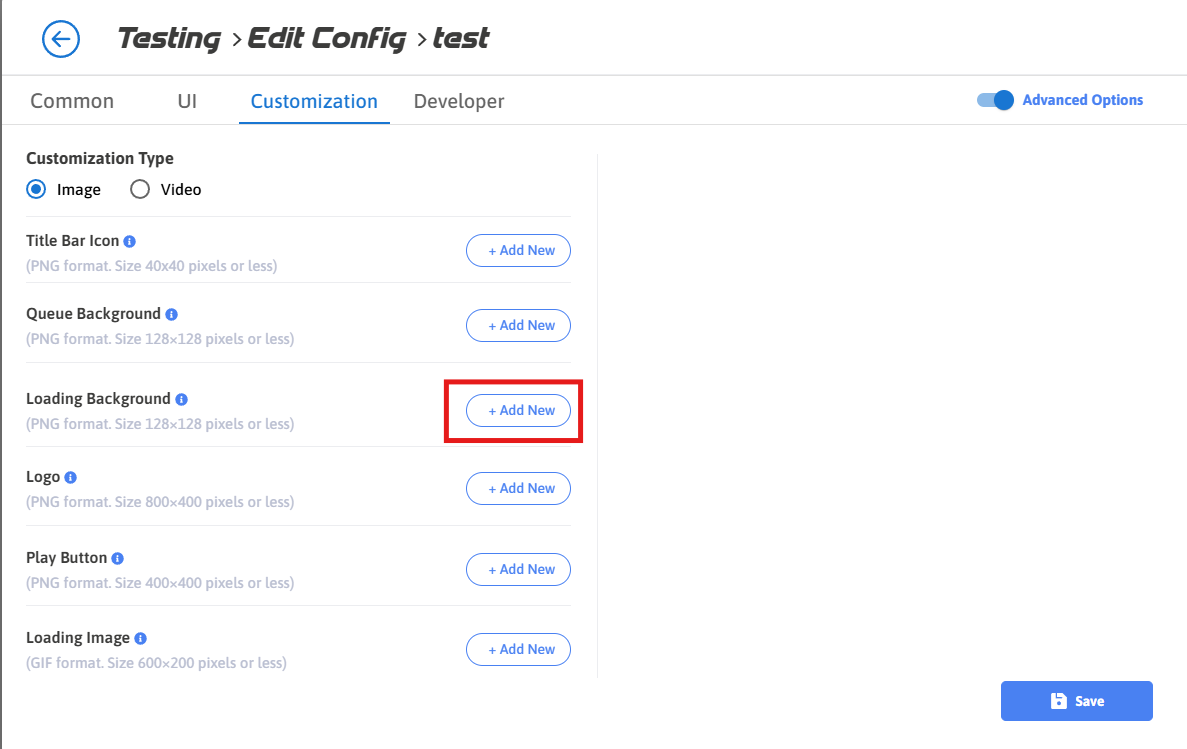
Task: Click info icon next to Loading Image
Action: pyautogui.click(x=140, y=639)
